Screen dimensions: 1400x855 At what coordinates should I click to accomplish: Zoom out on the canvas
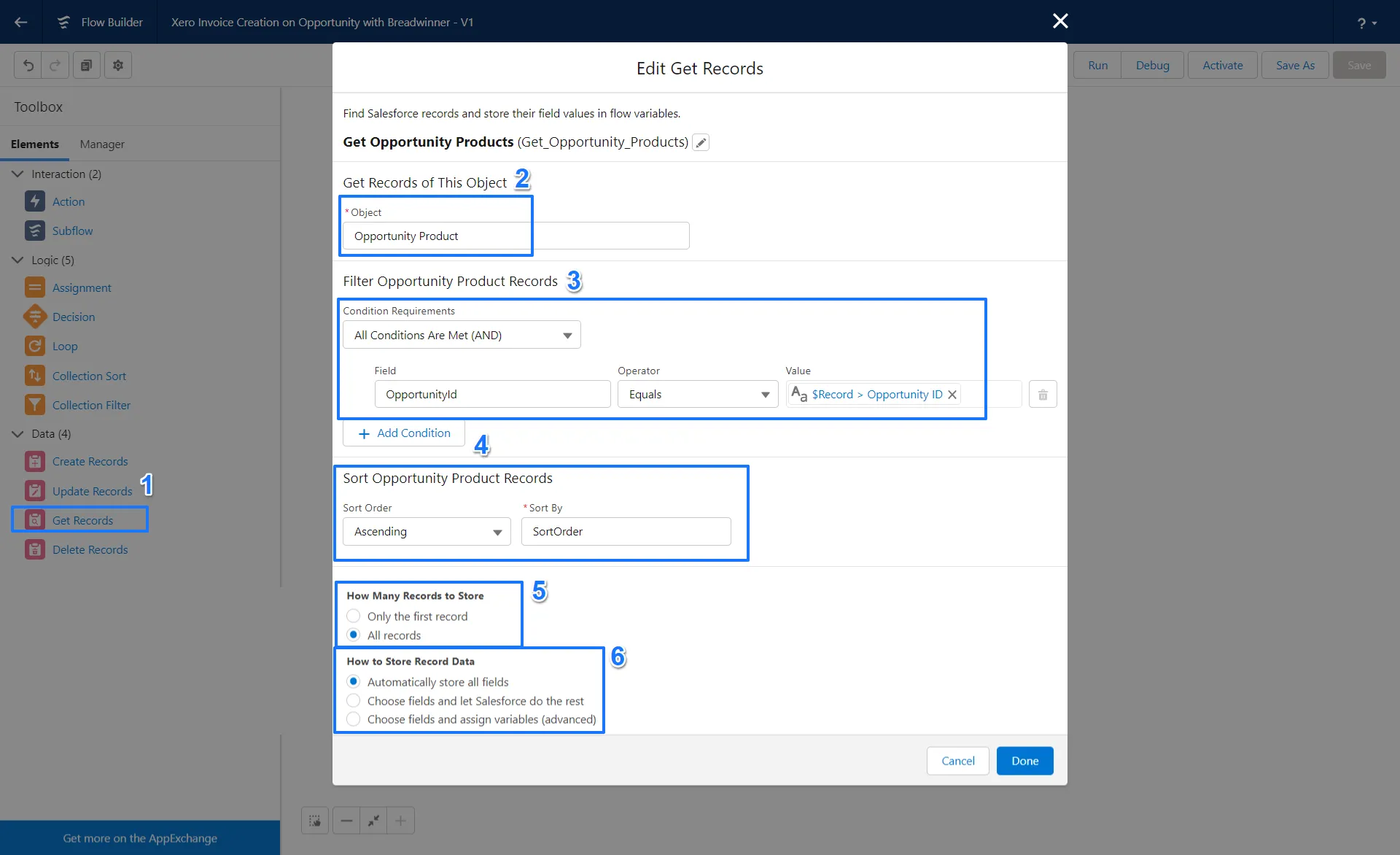tap(346, 821)
